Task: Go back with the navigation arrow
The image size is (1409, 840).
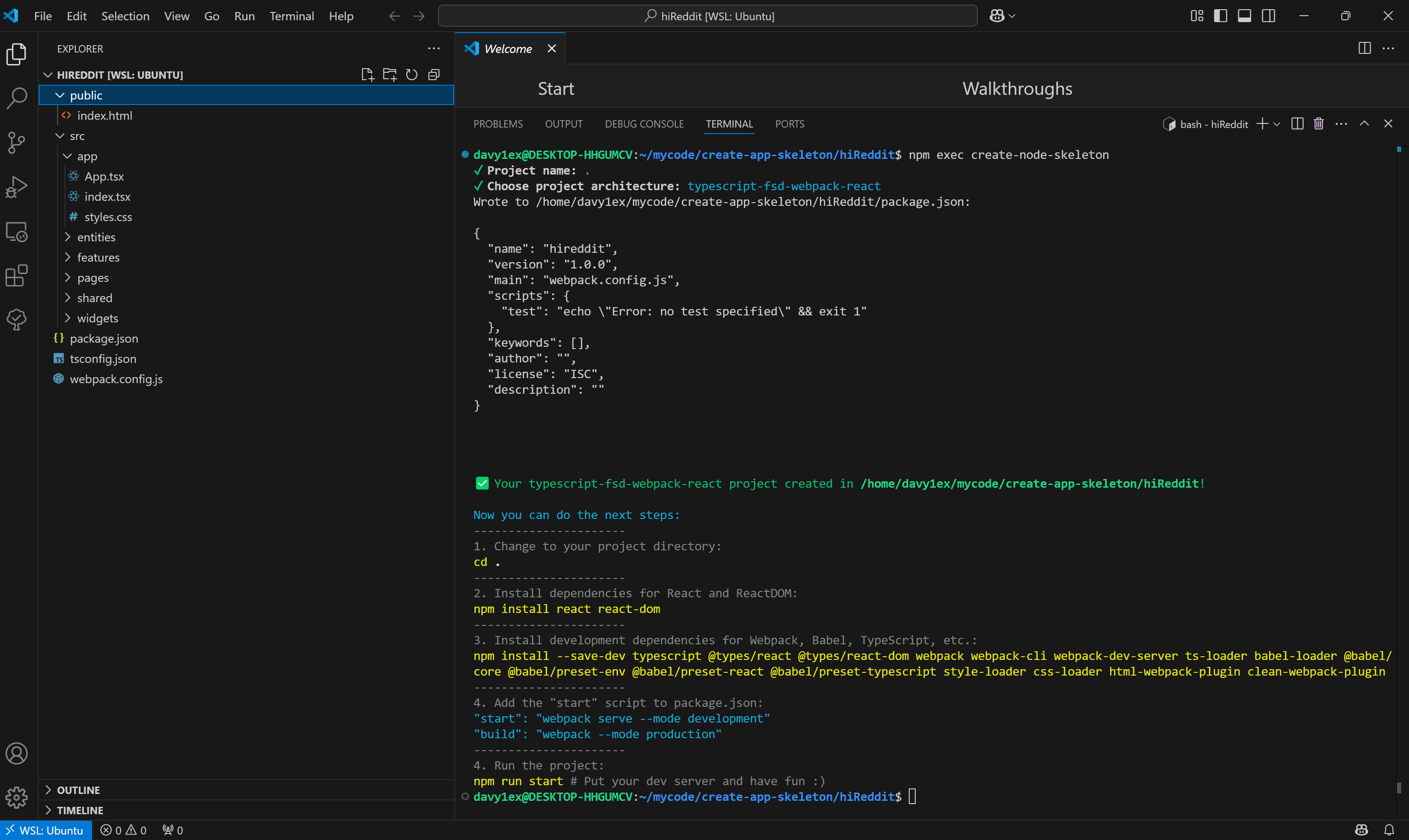Action: 395,16
